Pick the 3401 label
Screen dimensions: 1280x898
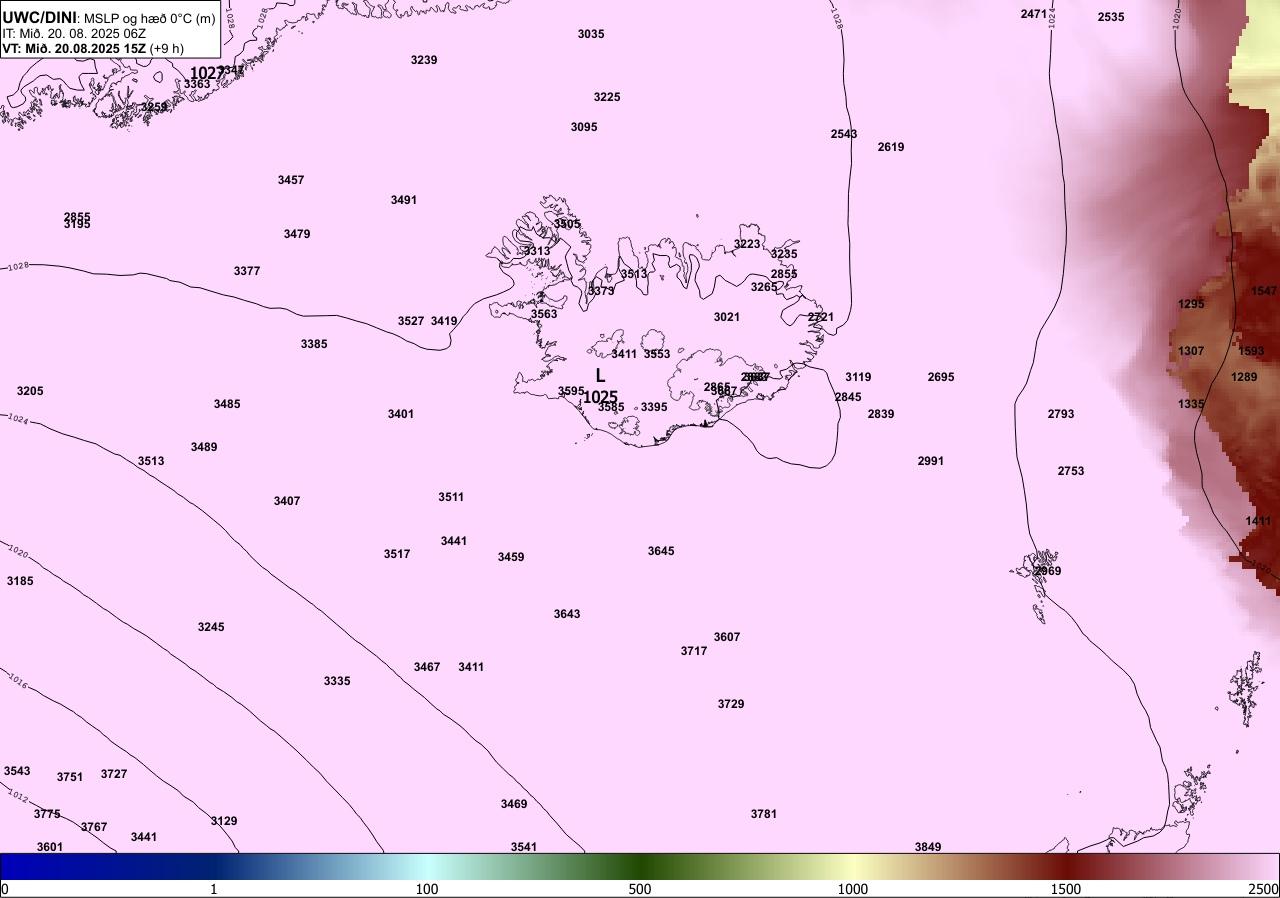pos(401,414)
